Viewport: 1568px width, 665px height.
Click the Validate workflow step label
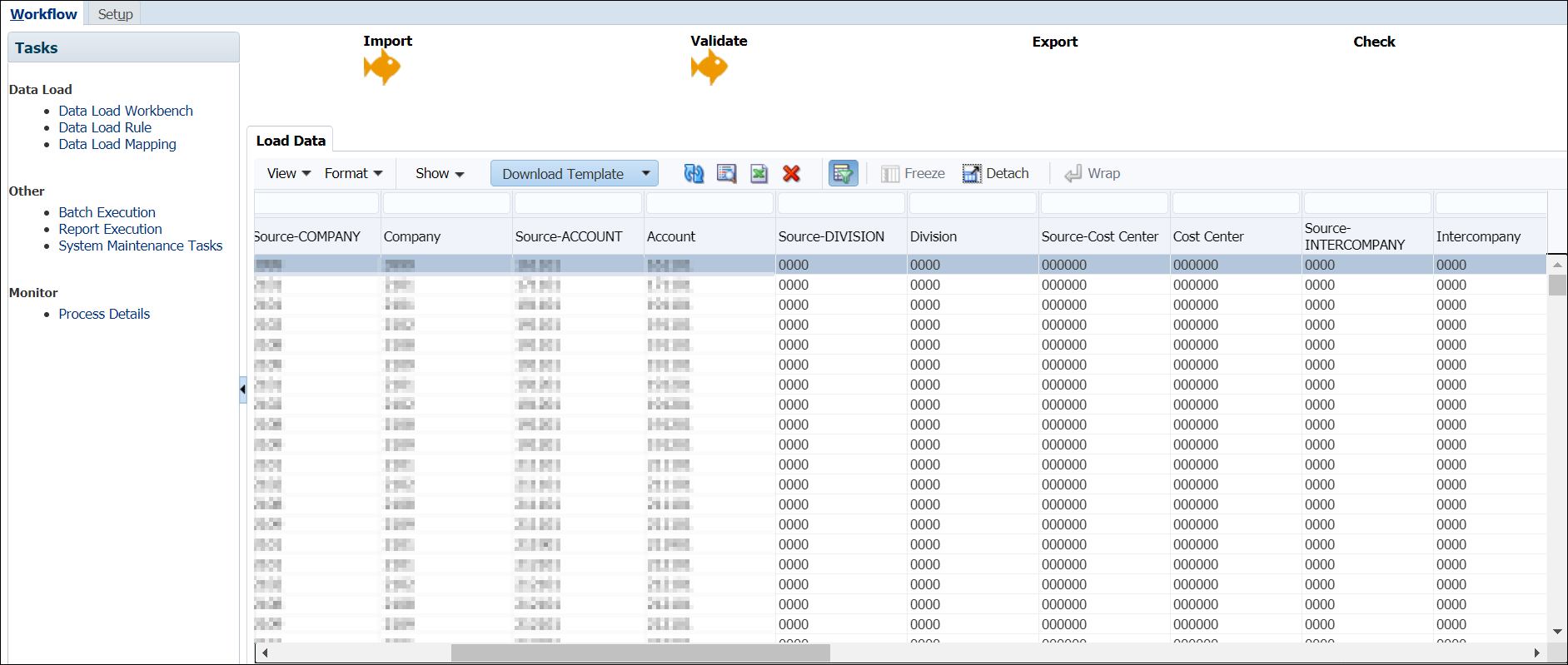719,41
